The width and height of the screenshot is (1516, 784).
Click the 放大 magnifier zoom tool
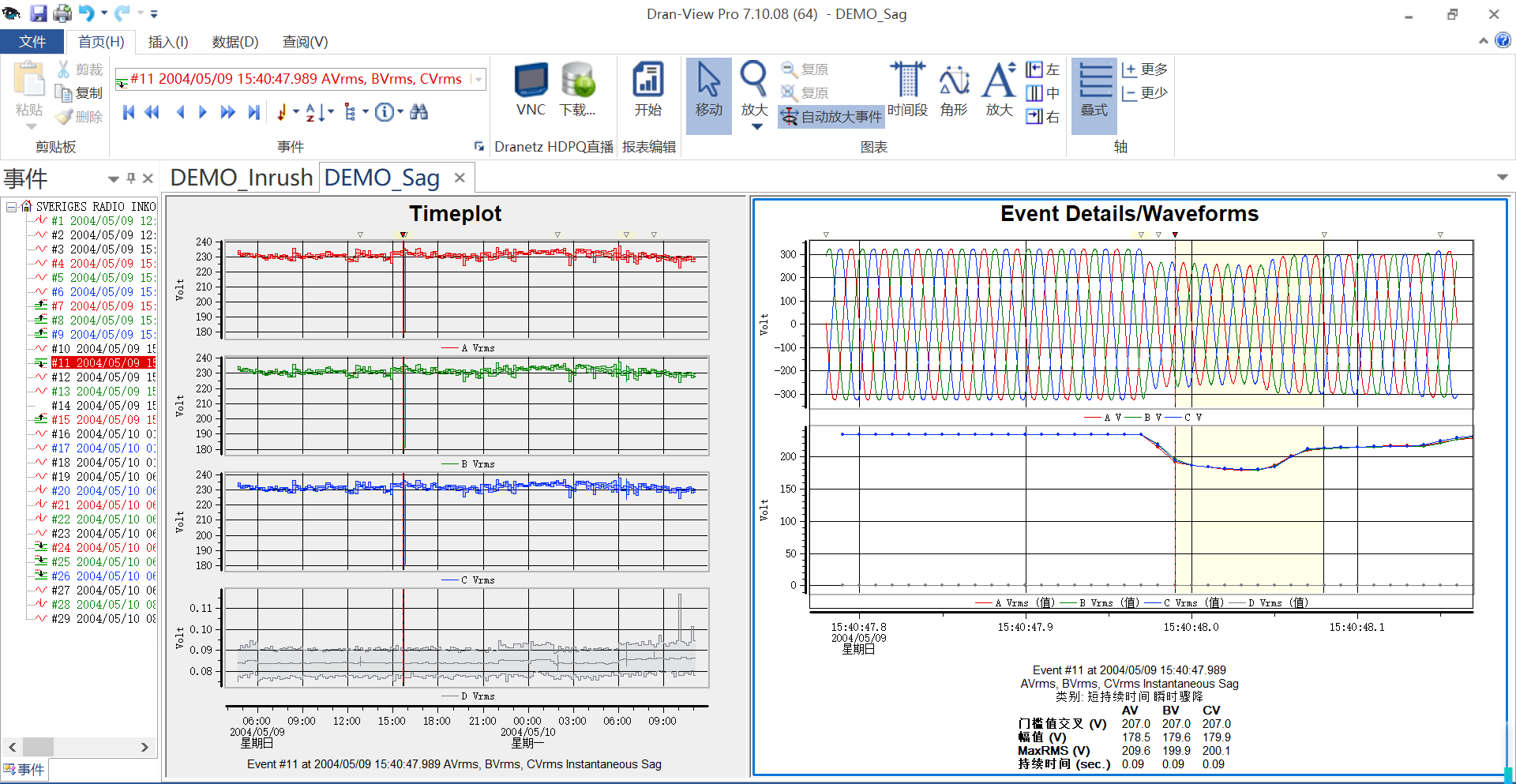tap(753, 87)
